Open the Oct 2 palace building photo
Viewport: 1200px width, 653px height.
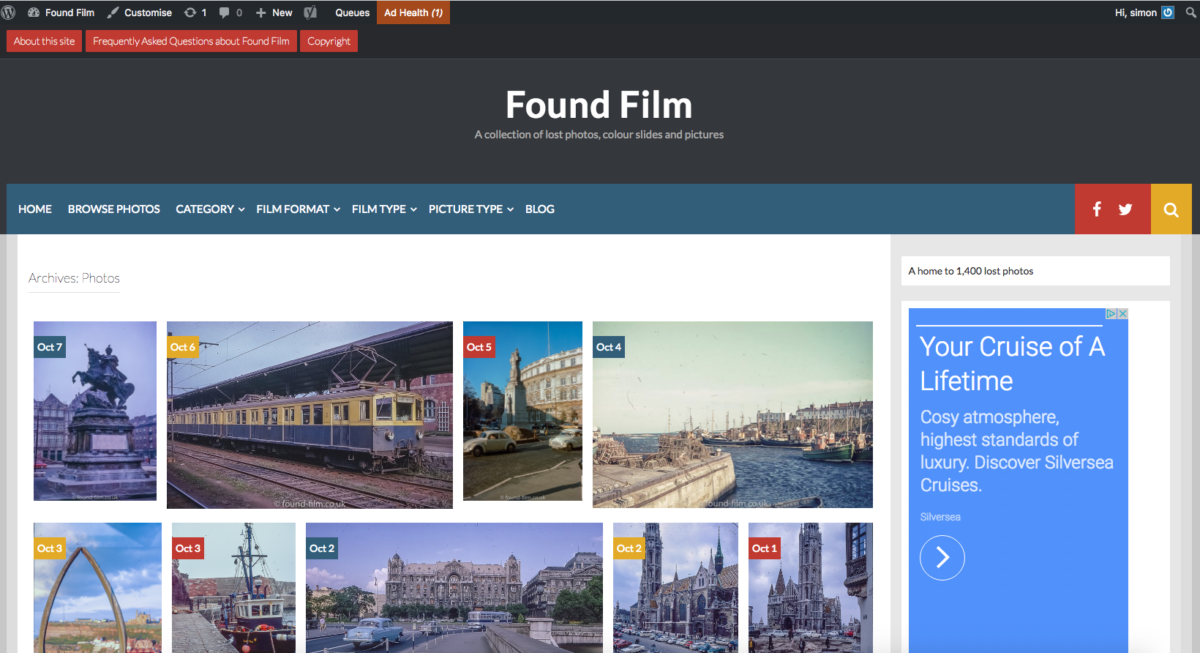(x=454, y=588)
